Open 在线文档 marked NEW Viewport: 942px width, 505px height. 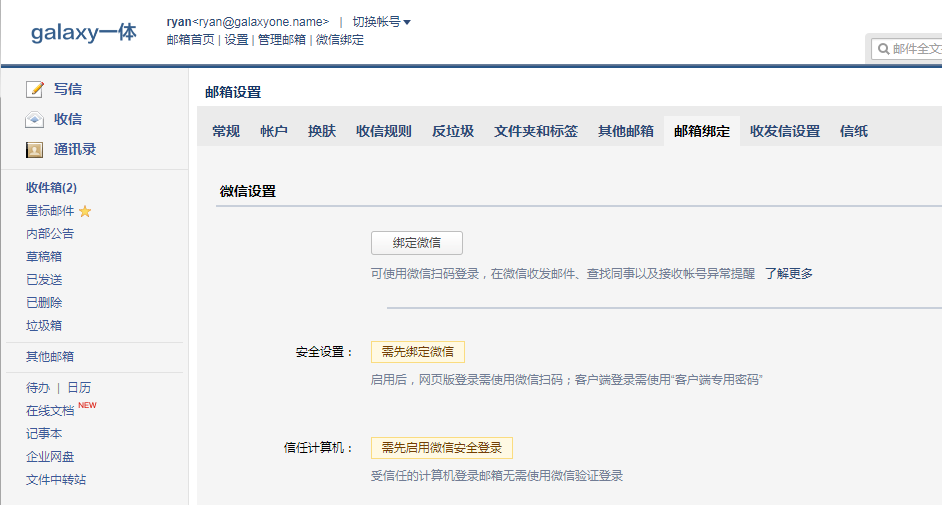[51, 411]
